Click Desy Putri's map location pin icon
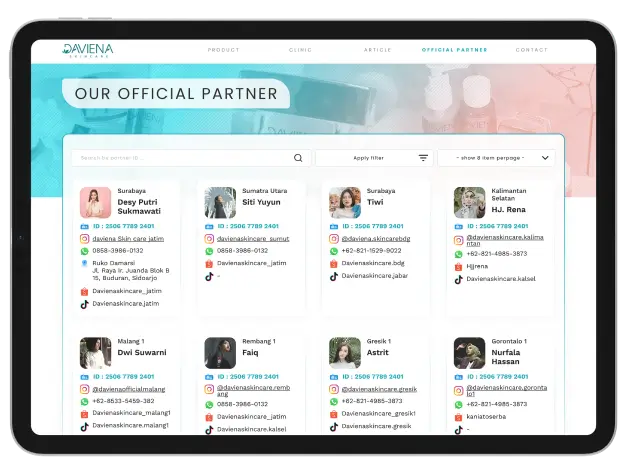This screenshot has height=468, width=624. (85, 265)
